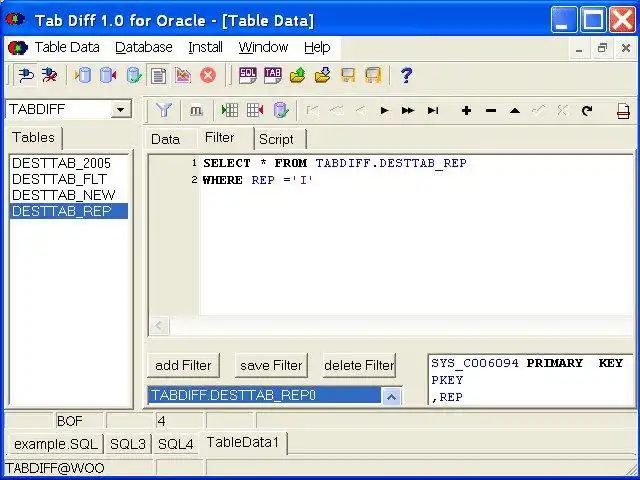The height and width of the screenshot is (480, 640).
Task: Go to next record with play arrow
Action: [x=384, y=110]
